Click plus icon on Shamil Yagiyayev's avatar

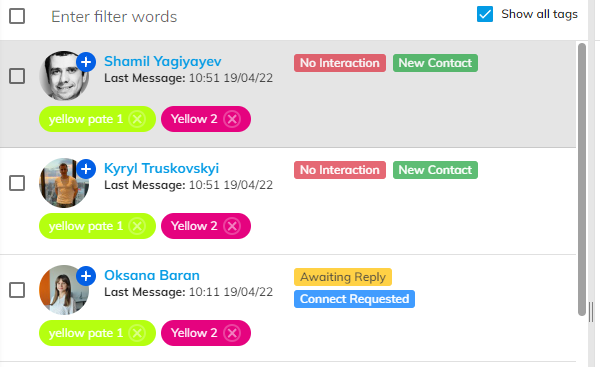coord(86,62)
